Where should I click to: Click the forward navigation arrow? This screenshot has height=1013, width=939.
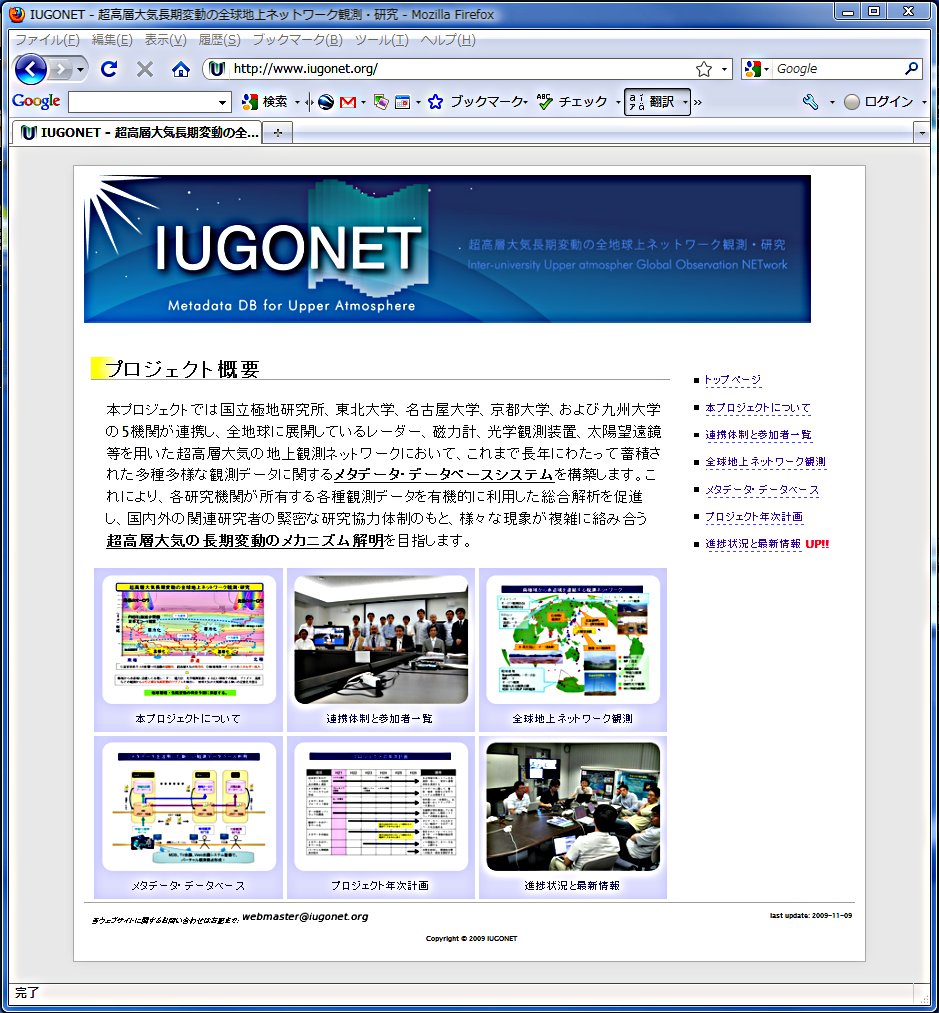60,68
